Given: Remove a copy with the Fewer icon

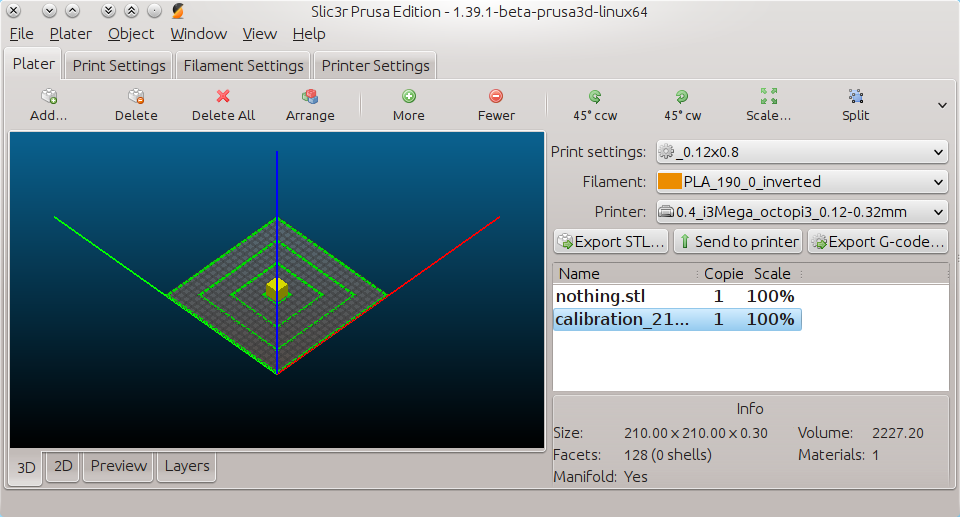Looking at the screenshot, I should click(496, 96).
